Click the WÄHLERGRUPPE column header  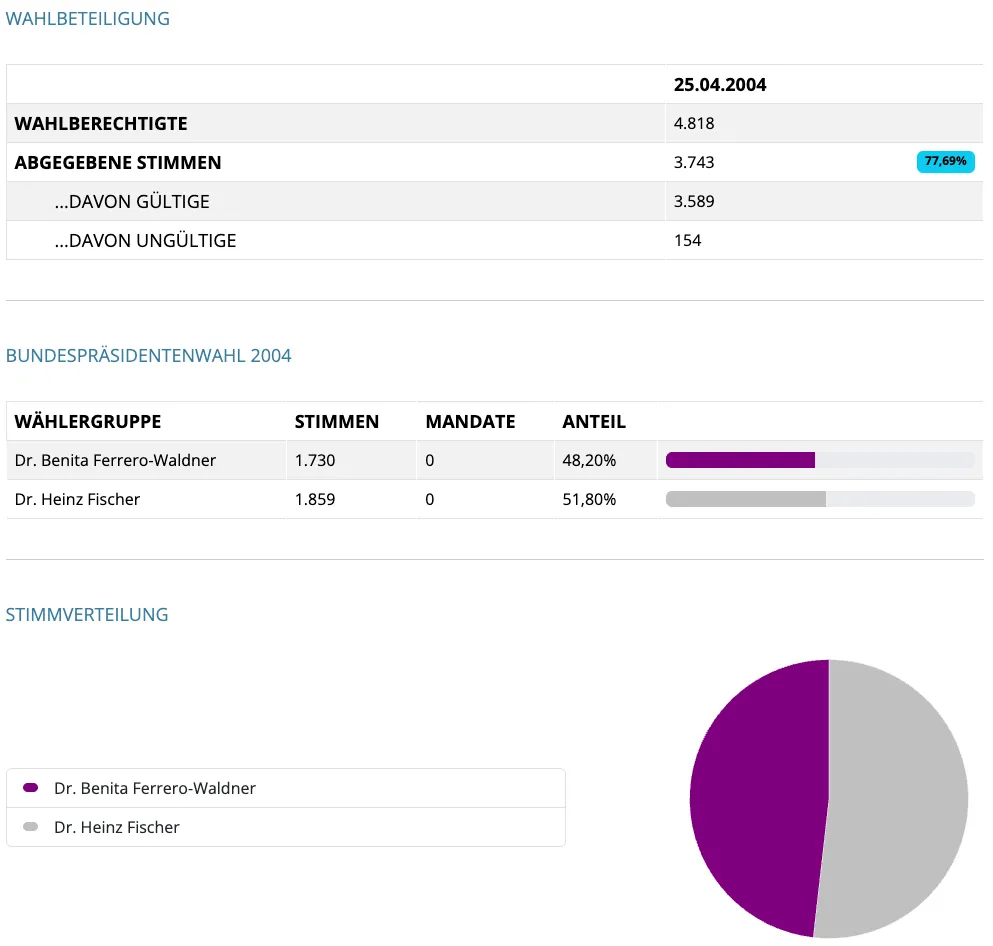pyautogui.click(x=88, y=422)
